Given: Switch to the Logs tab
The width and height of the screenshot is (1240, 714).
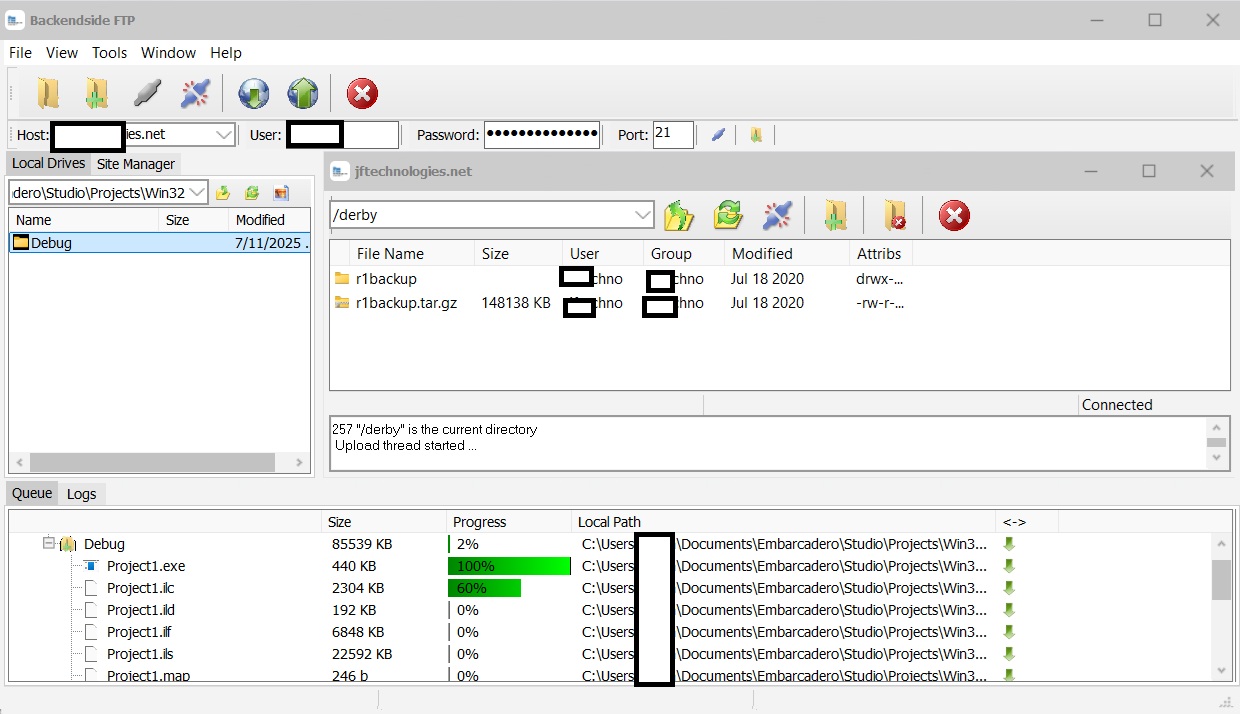Looking at the screenshot, I should pyautogui.click(x=82, y=493).
